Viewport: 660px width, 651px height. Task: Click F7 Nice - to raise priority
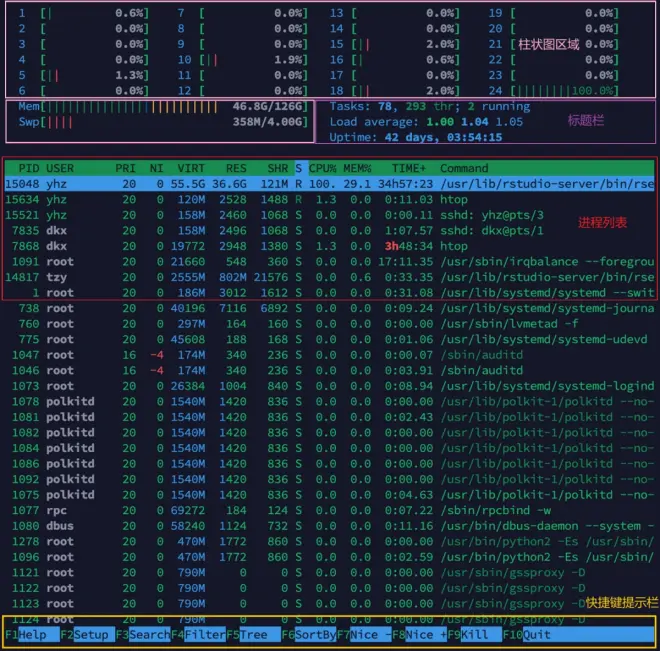click(364, 635)
